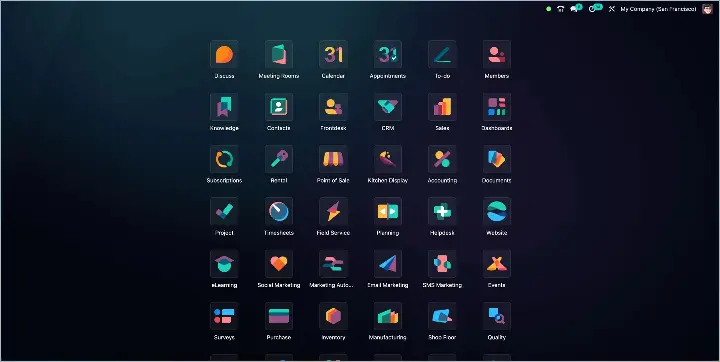The height and width of the screenshot is (362, 720).
Task: Open the Website app
Action: [x=497, y=212]
